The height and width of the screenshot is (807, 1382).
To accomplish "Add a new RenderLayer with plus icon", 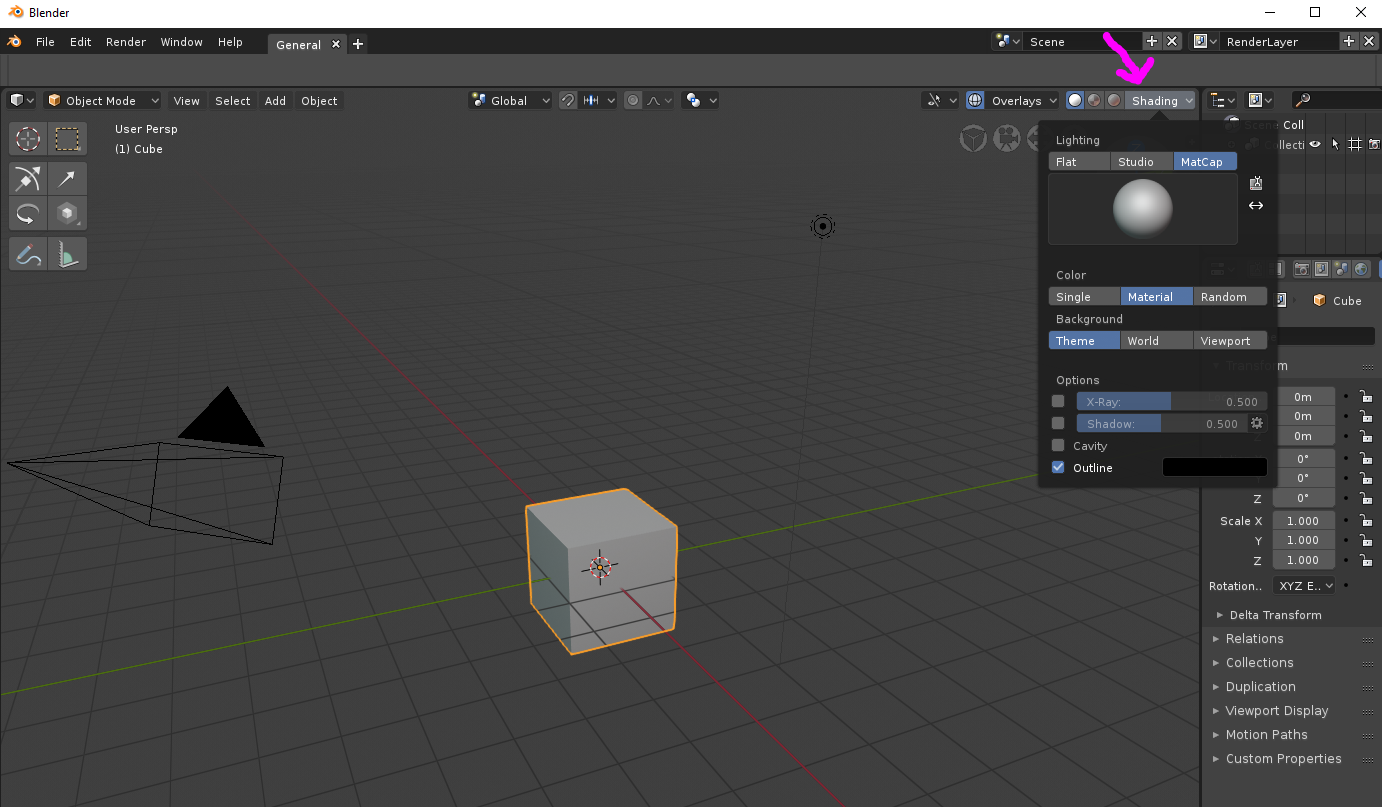I will click(x=1348, y=41).
